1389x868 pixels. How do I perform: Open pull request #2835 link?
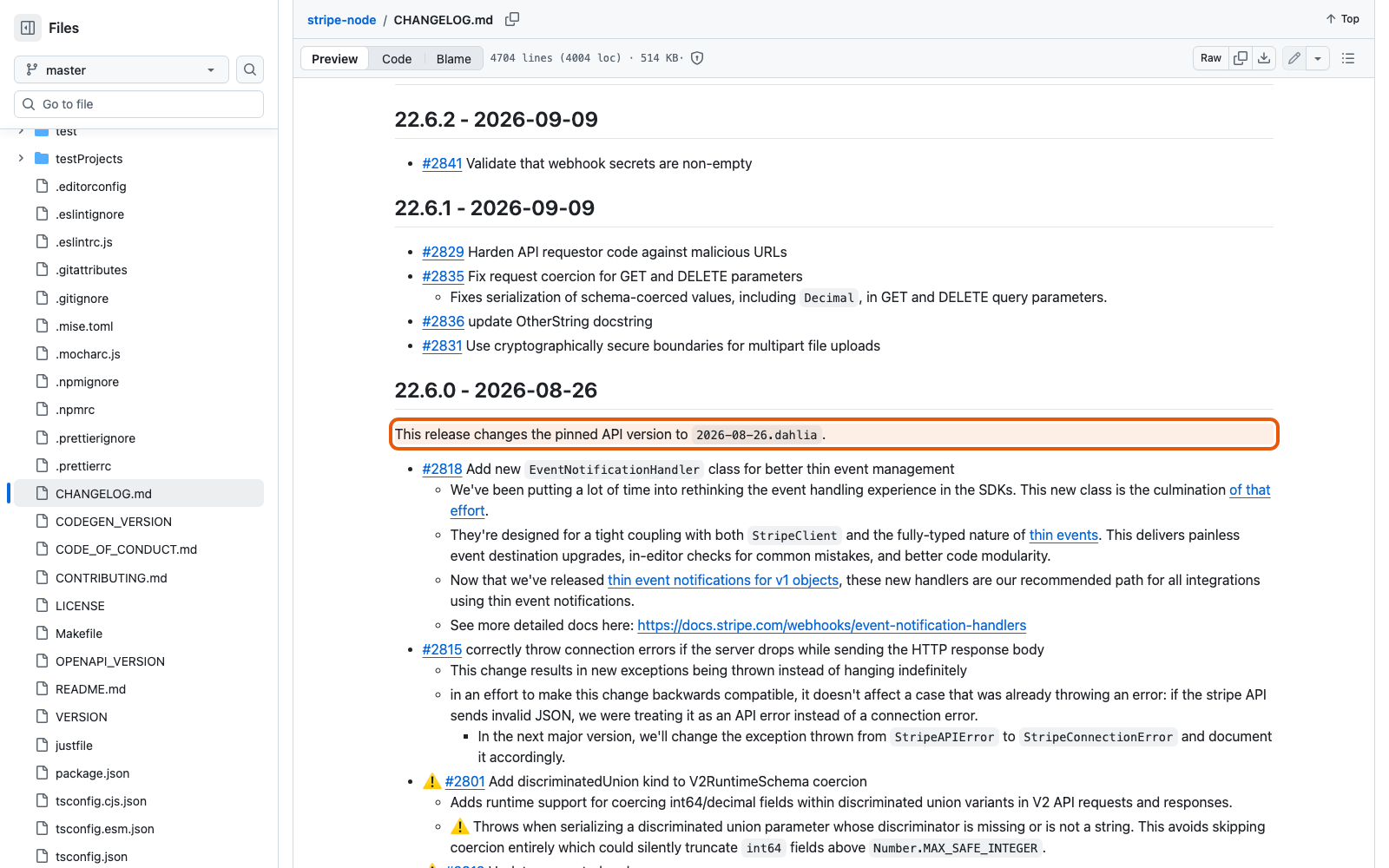point(443,276)
